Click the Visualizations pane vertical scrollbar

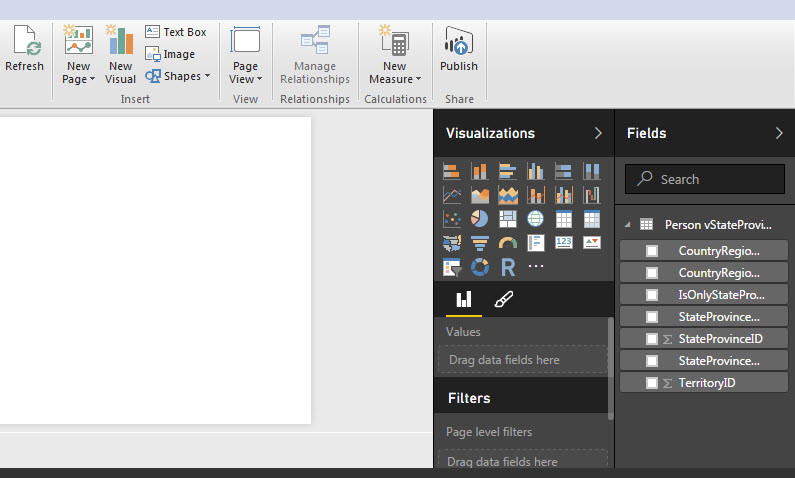pyautogui.click(x=610, y=369)
